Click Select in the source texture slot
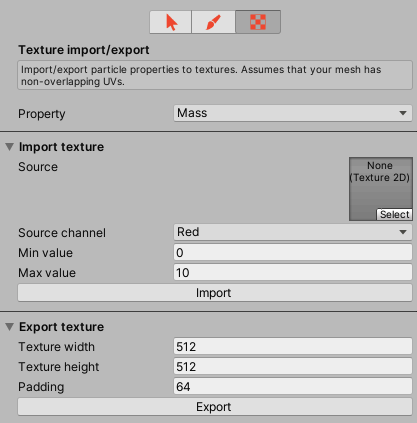The height and width of the screenshot is (423, 417). tap(395, 214)
